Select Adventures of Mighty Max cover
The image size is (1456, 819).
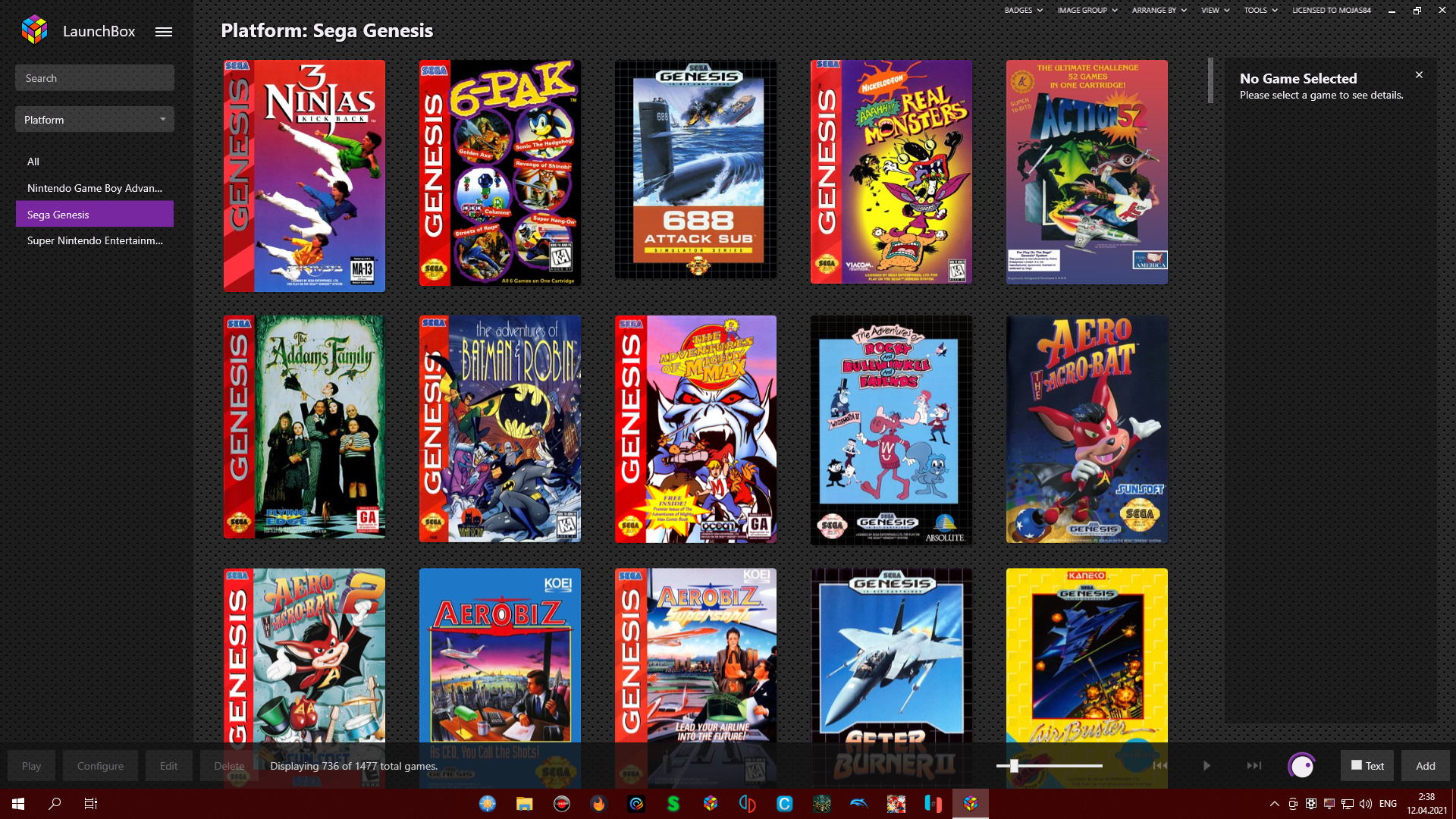[695, 429]
